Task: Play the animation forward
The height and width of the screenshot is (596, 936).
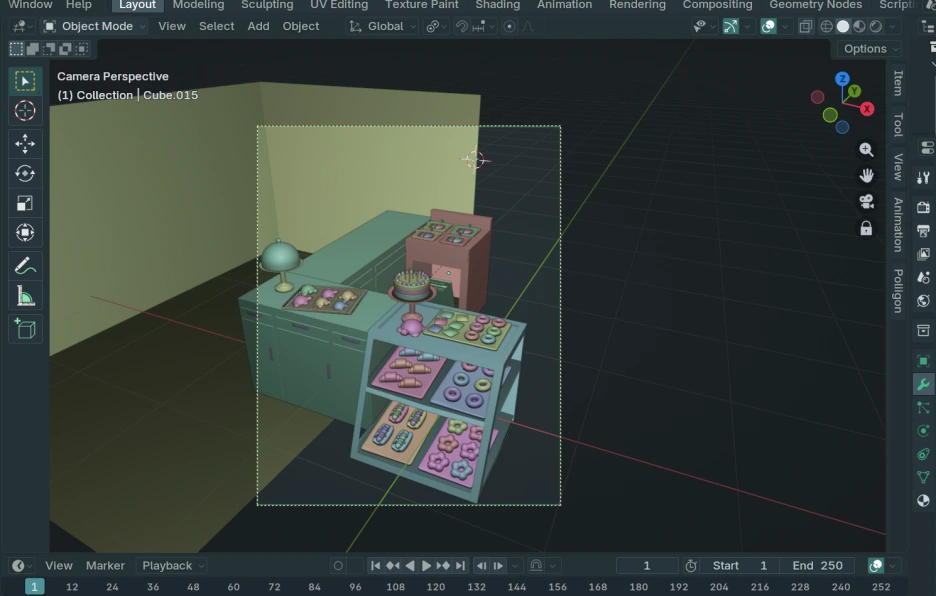Action: tap(426, 566)
